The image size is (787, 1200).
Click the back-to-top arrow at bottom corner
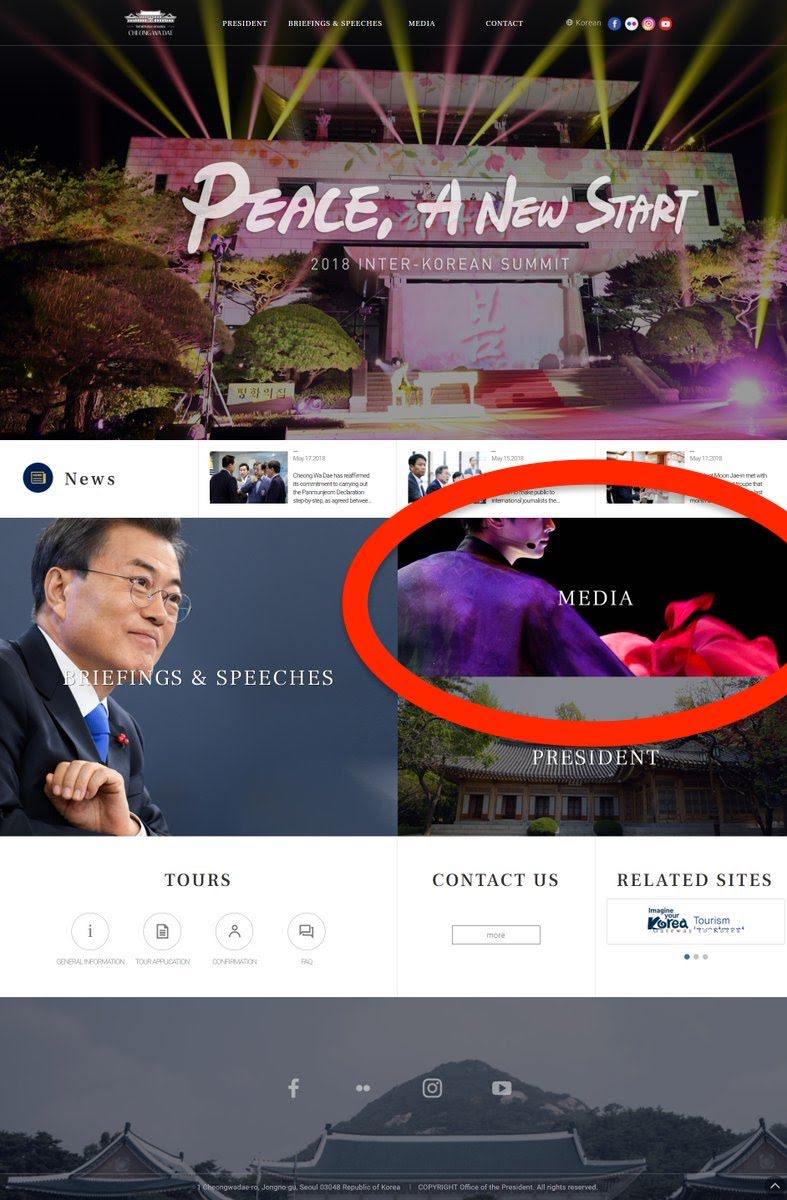pos(775,1187)
